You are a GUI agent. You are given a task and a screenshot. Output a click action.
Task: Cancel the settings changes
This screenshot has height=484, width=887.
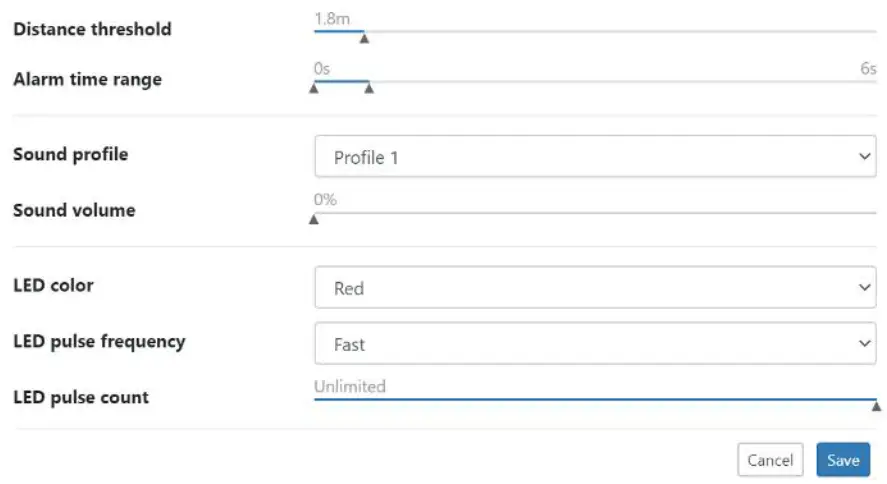(x=770, y=460)
